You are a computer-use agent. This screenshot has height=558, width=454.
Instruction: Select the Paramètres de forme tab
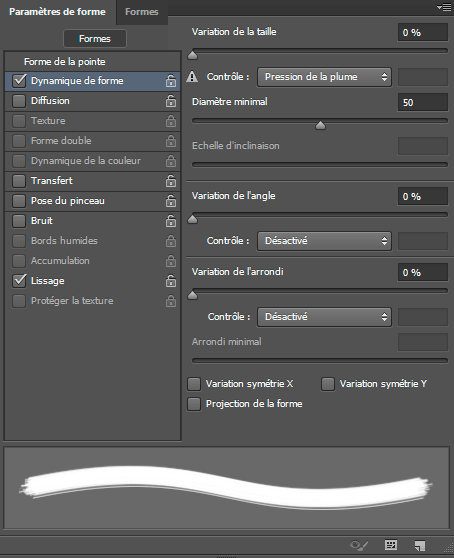(x=57, y=12)
